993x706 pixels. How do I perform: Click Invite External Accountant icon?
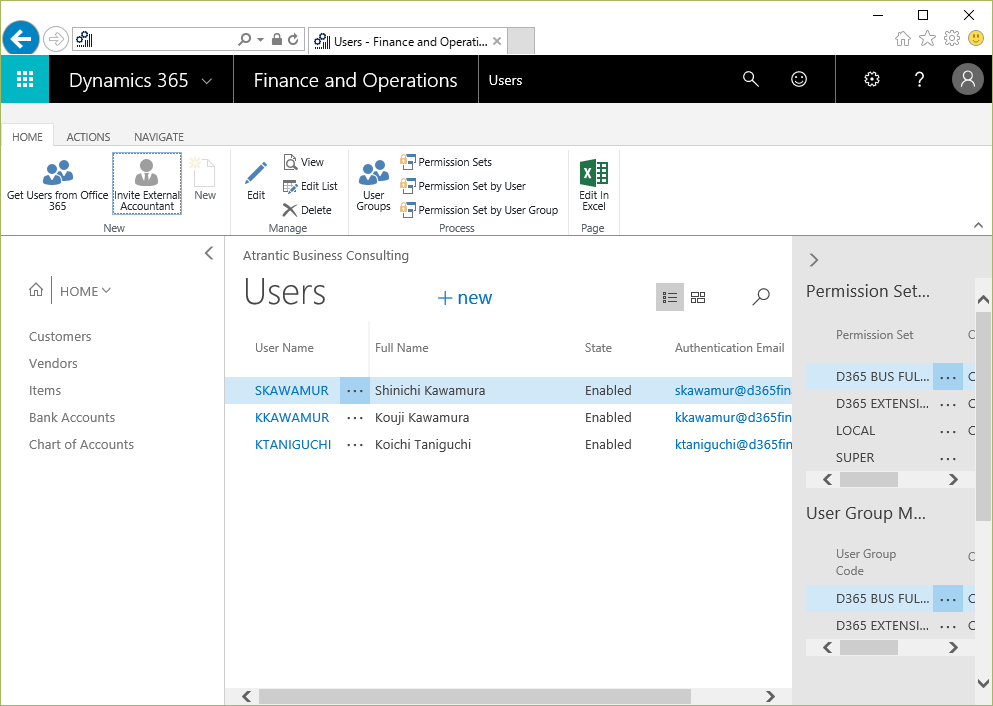tap(147, 172)
